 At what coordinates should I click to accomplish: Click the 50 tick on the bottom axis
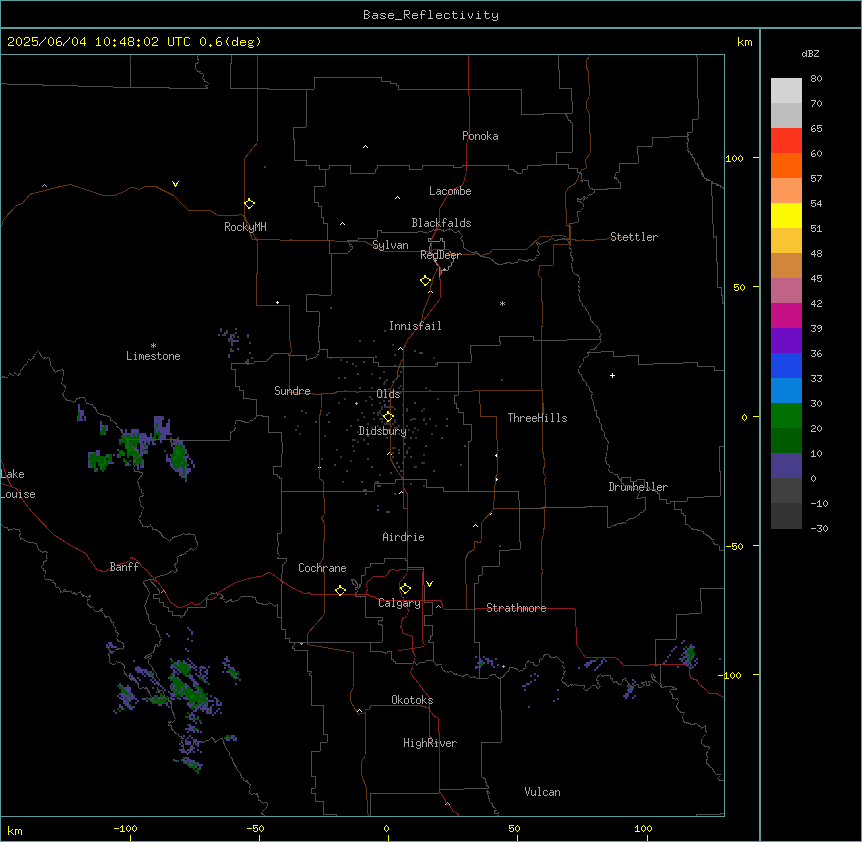514,829
